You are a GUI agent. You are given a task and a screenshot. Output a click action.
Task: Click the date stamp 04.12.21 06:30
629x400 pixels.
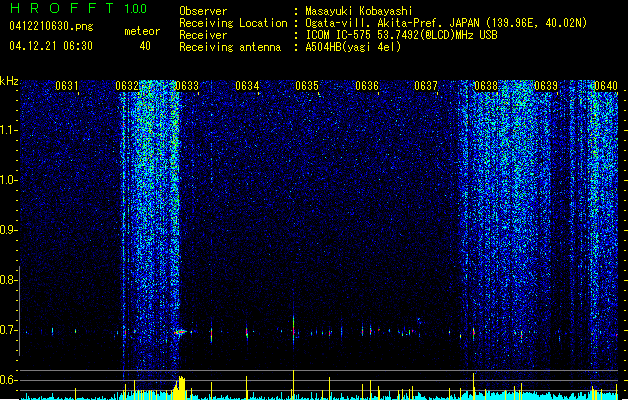coord(51,46)
